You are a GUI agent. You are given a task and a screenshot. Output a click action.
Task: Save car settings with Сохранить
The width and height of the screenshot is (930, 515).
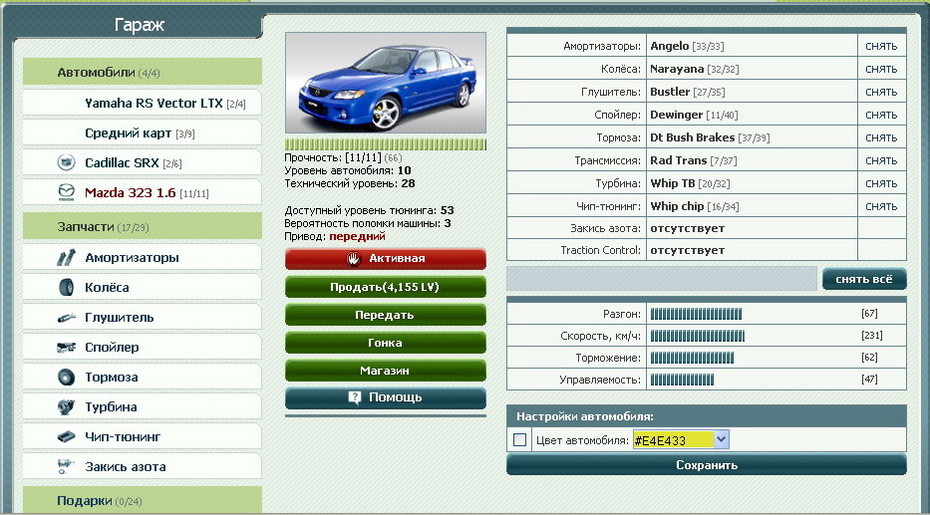pyautogui.click(x=706, y=465)
